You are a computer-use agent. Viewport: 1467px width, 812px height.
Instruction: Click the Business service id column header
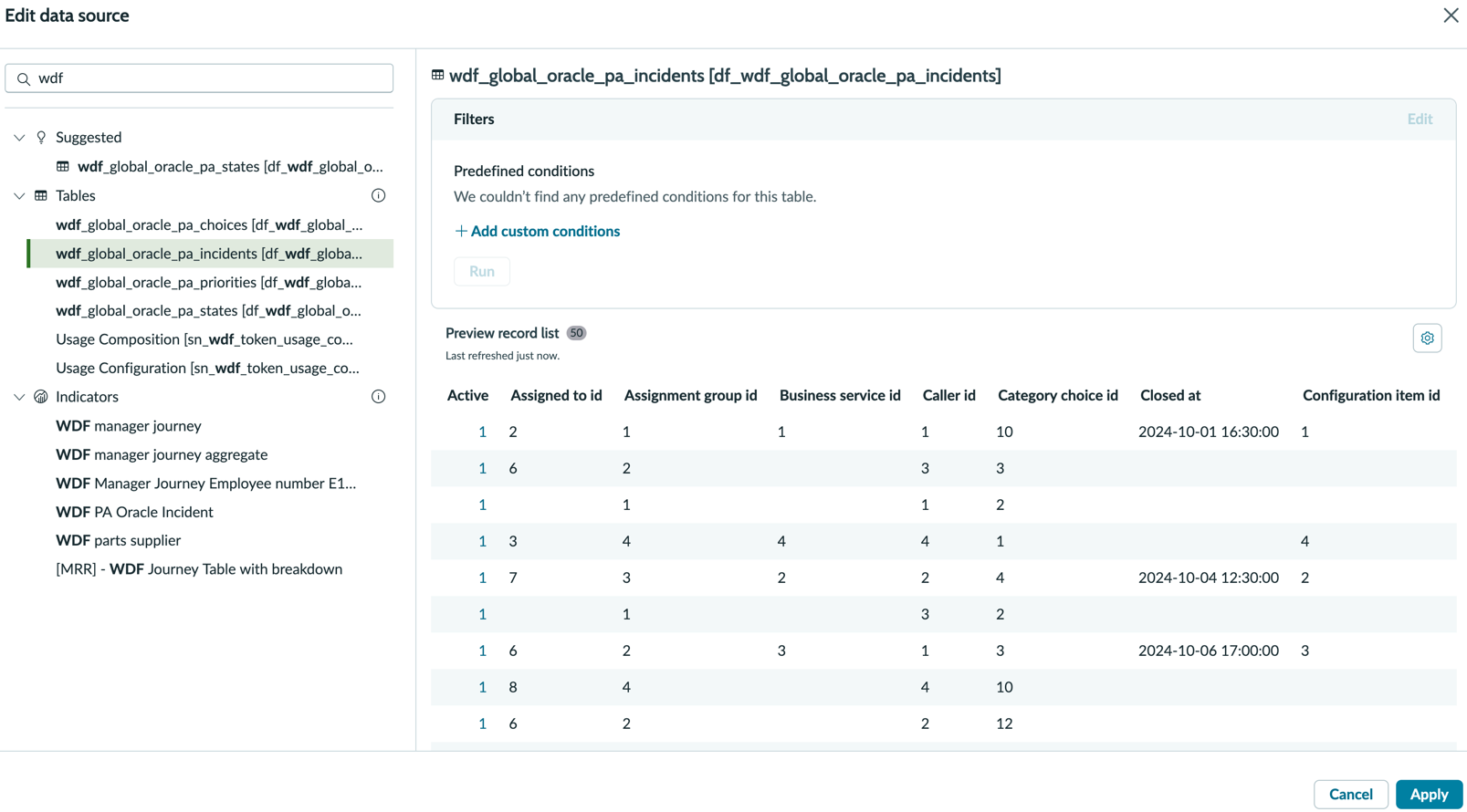[840, 395]
